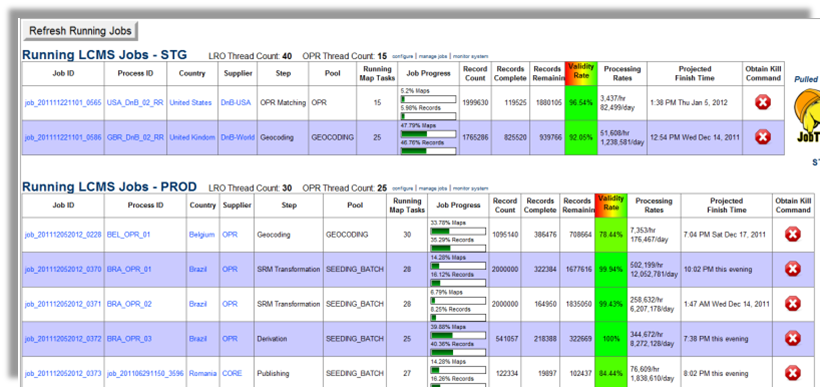
Task: Open job_201112052012_0371 link
Action: [63, 304]
